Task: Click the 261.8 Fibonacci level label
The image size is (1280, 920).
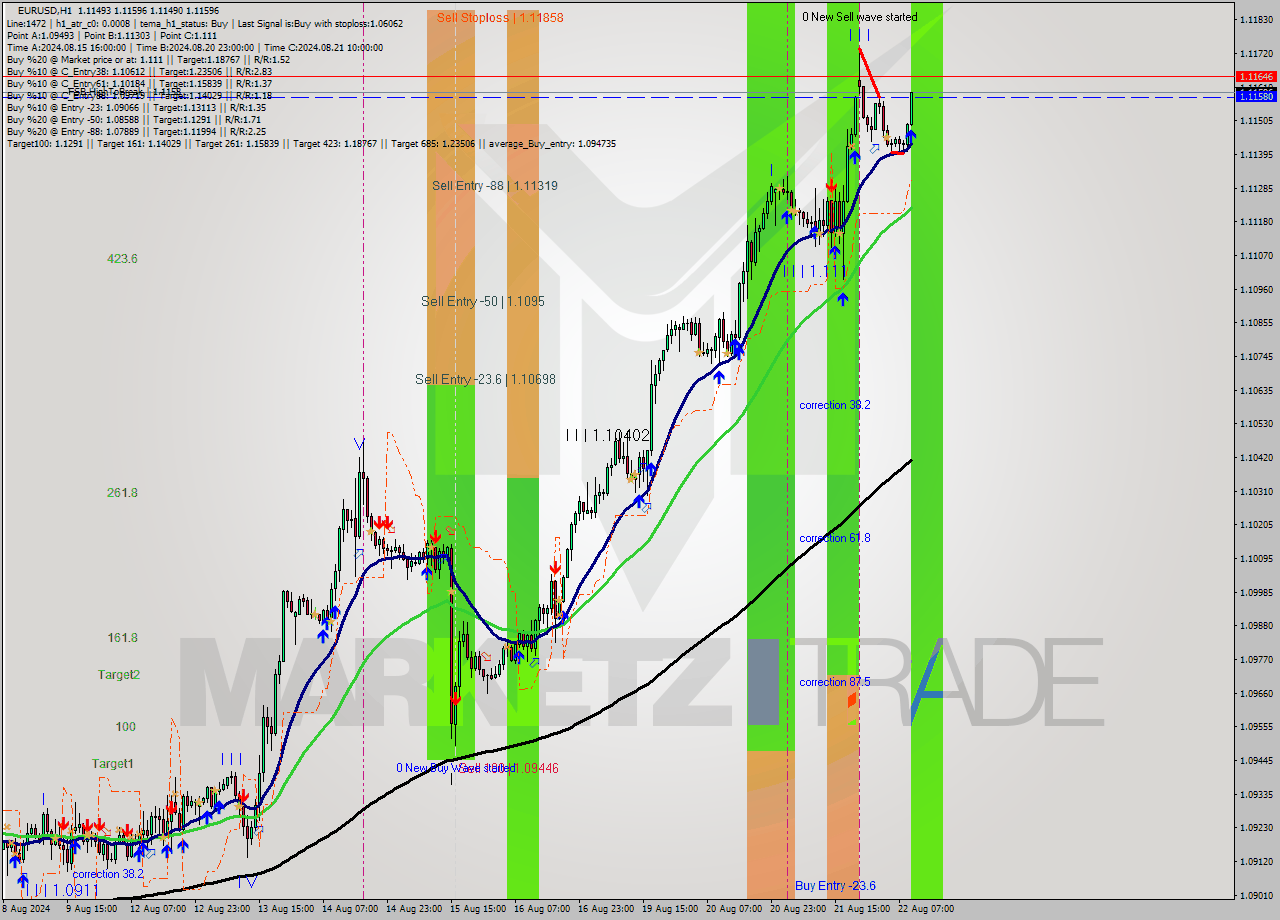Action: point(122,493)
